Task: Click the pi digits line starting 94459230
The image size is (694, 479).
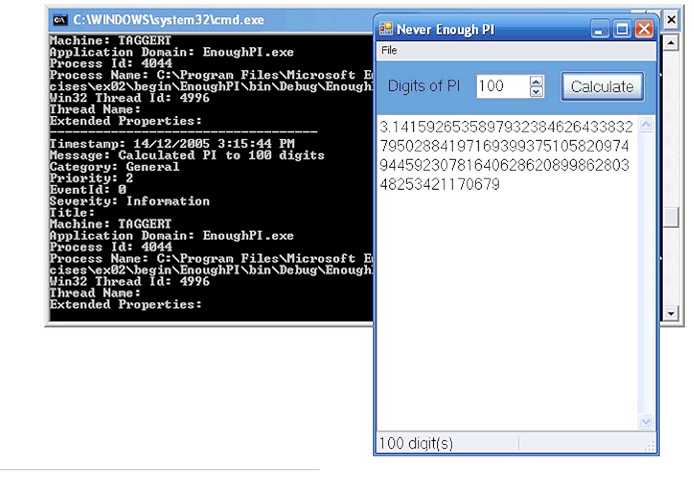Action: pyautogui.click(x=504, y=165)
